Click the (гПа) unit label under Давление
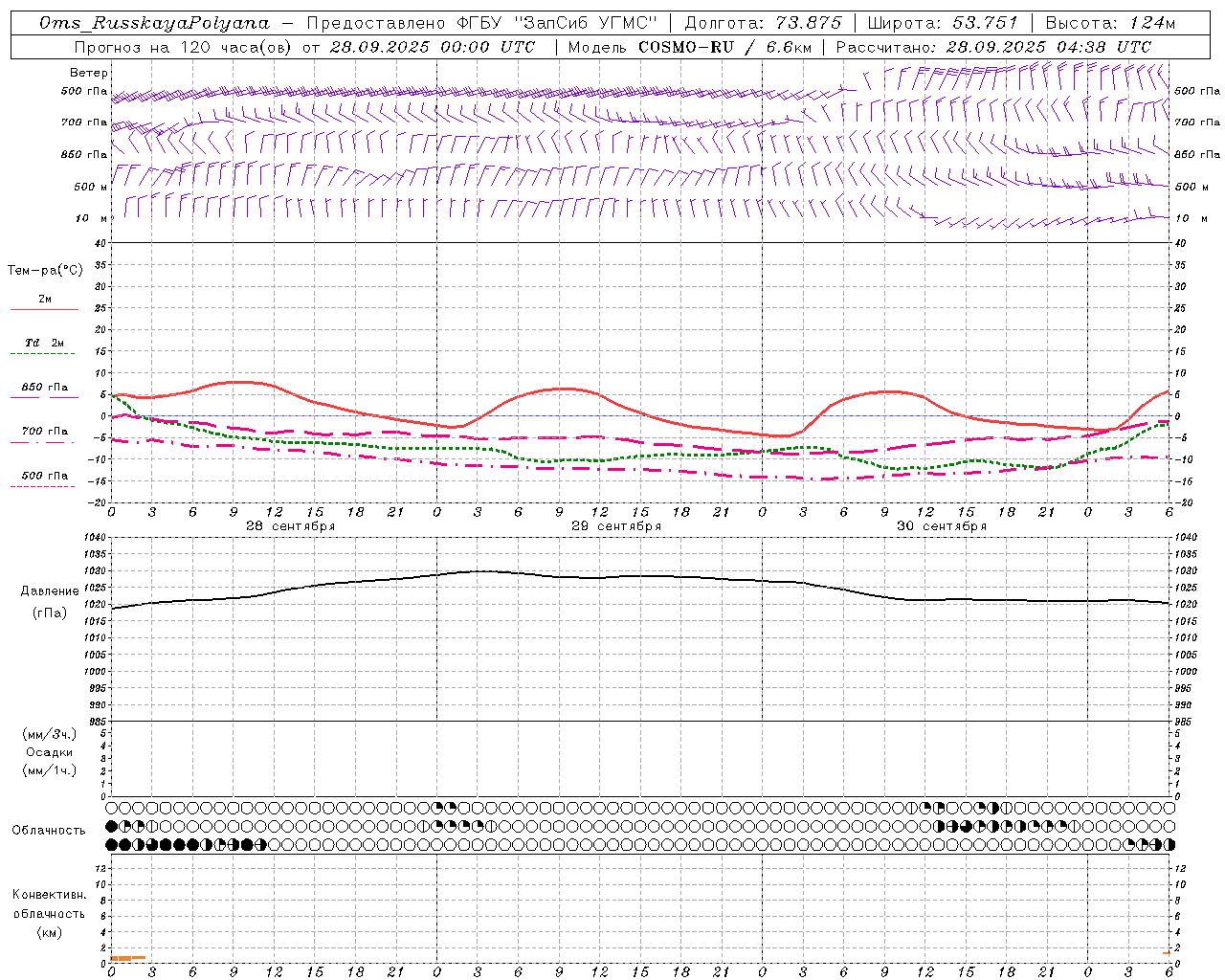 [x=50, y=613]
